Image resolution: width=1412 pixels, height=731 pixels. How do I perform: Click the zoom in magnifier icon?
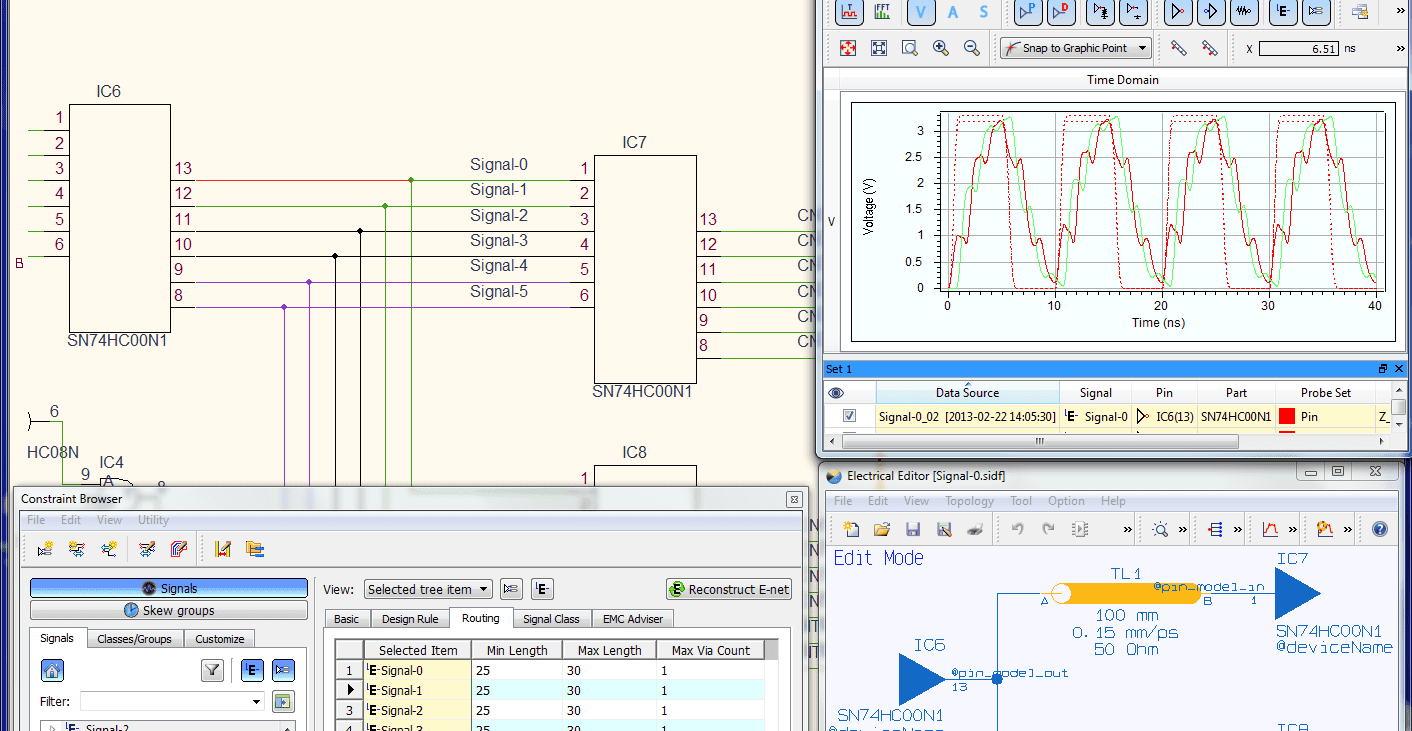(x=940, y=48)
